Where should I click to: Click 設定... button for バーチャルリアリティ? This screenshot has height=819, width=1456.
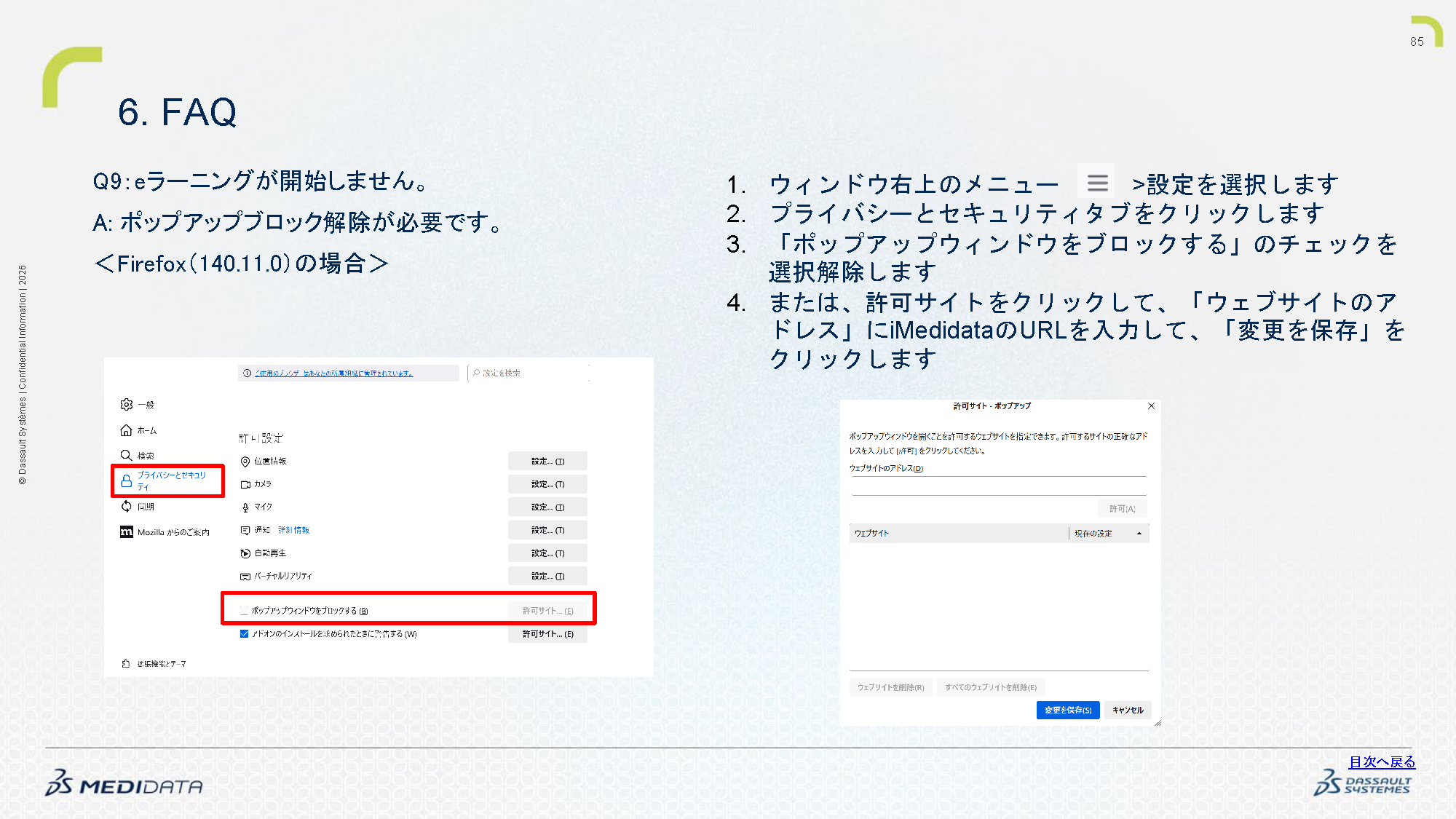[547, 576]
